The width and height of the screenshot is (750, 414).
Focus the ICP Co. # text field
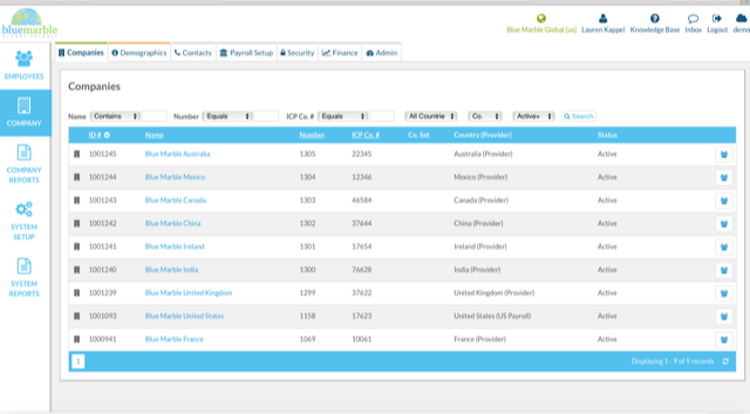[x=382, y=116]
